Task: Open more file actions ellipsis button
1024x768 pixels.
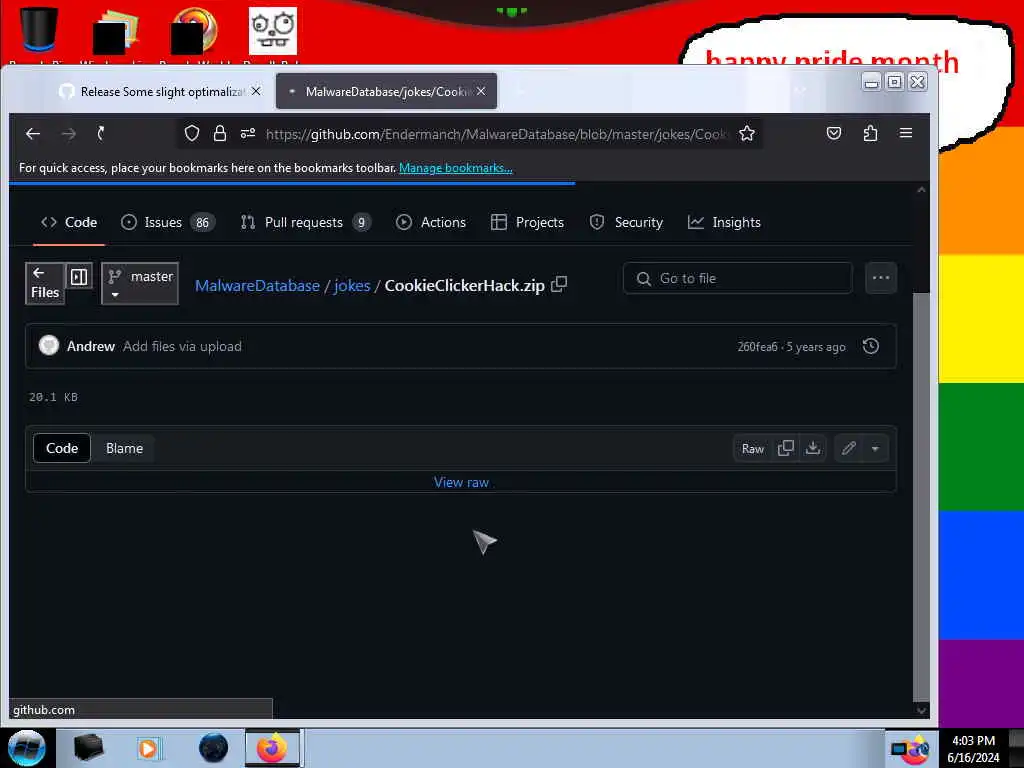Action: point(880,278)
